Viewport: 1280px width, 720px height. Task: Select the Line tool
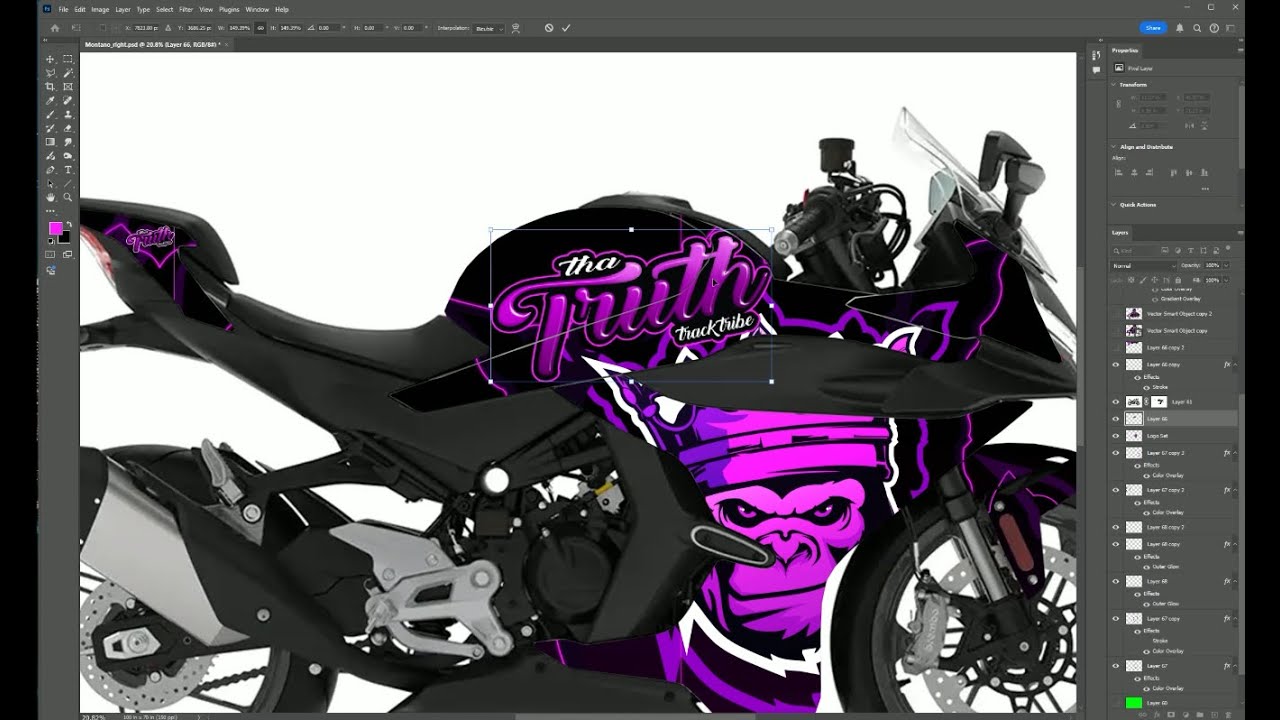point(68,184)
